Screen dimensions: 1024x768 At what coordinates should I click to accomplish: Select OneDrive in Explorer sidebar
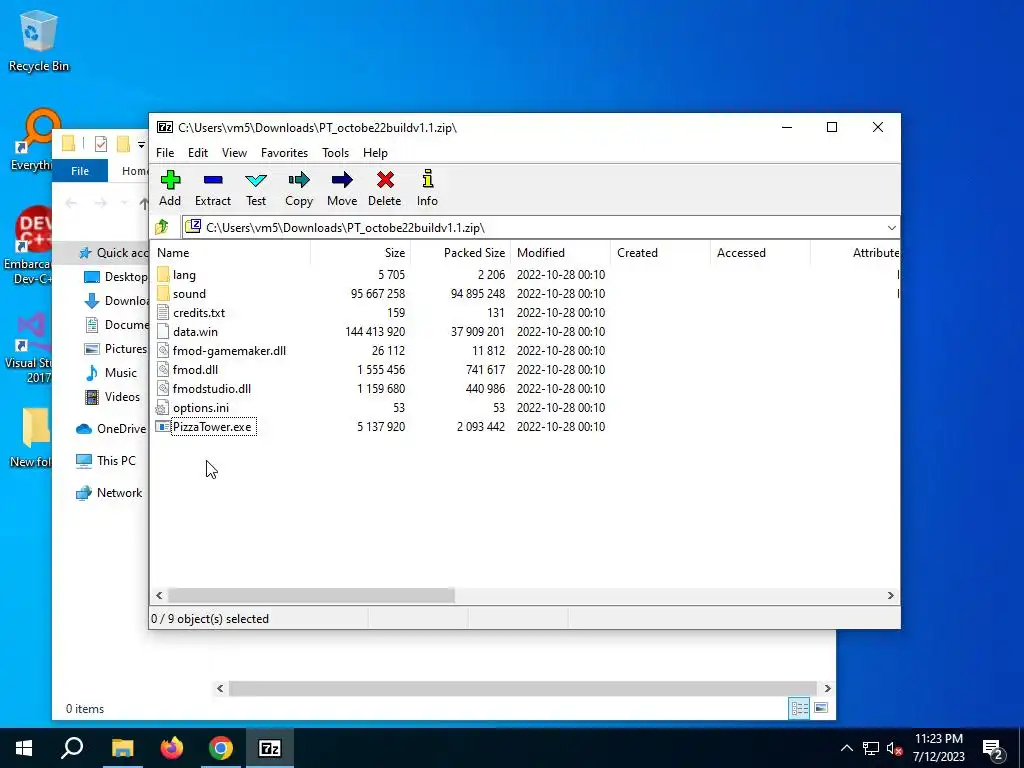coord(111,429)
